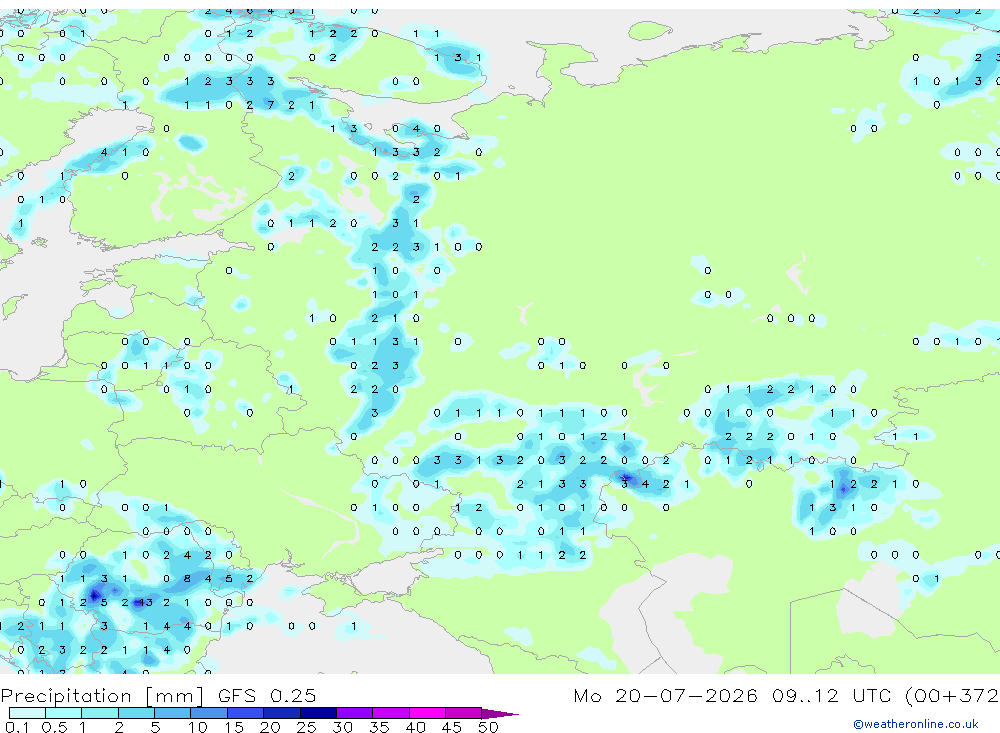Click the legend label '0.5'
1000x733 pixels.
pyautogui.click(x=54, y=727)
